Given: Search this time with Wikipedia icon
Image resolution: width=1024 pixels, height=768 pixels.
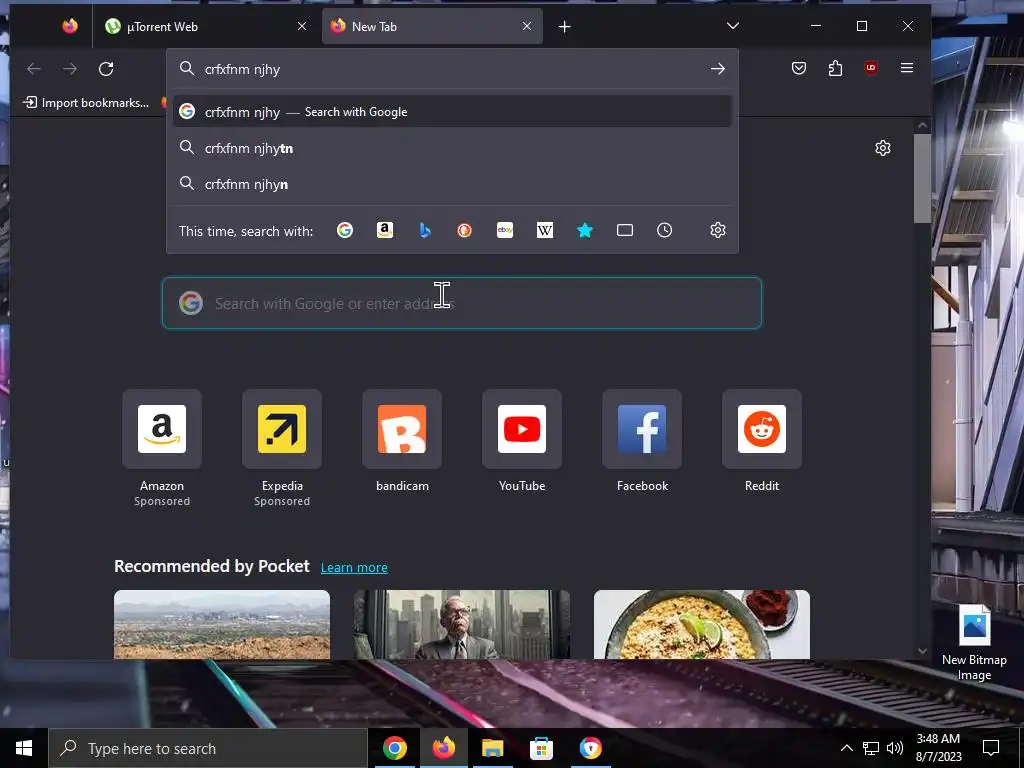Looking at the screenshot, I should tap(545, 230).
